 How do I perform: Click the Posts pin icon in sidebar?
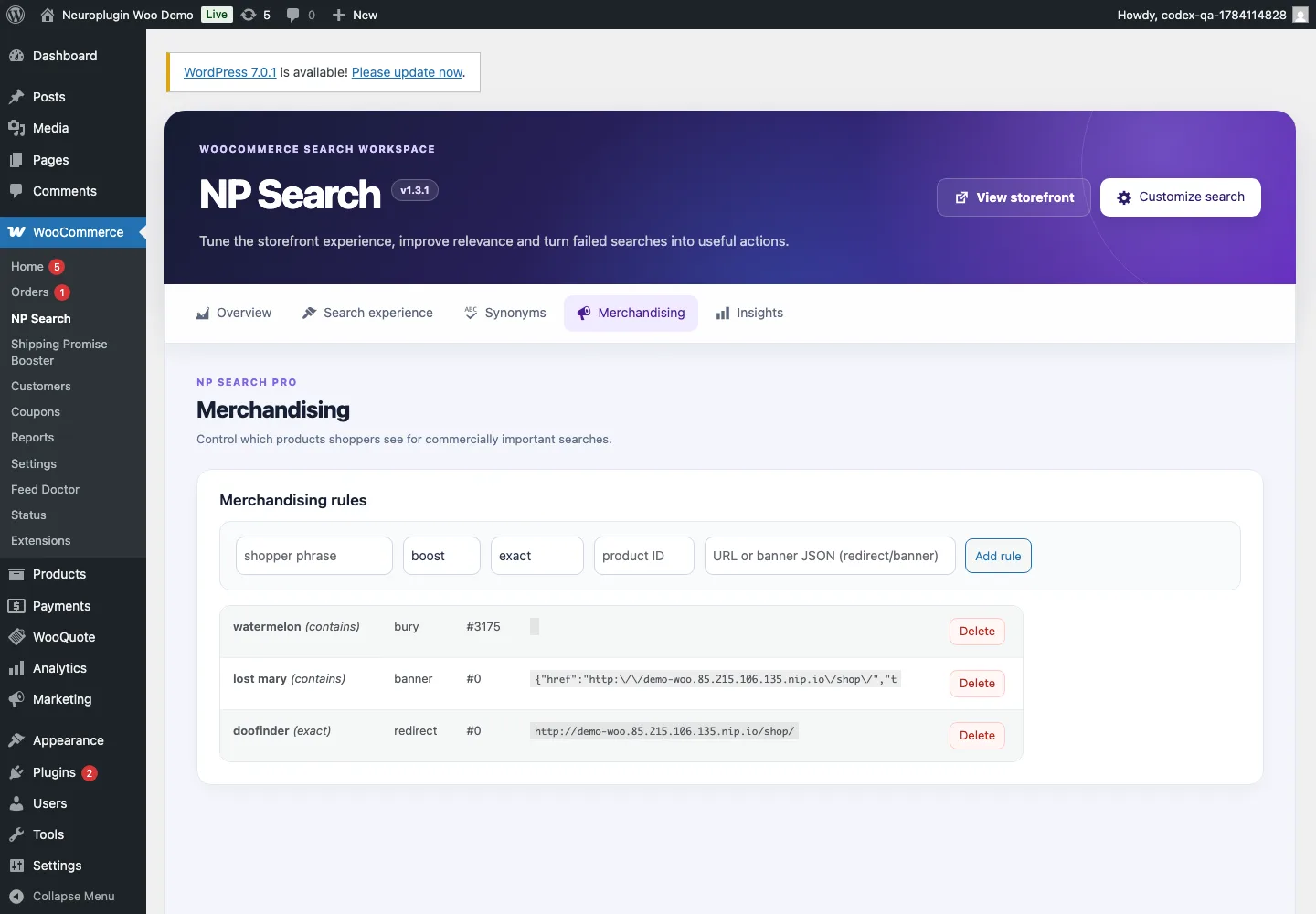(x=16, y=97)
